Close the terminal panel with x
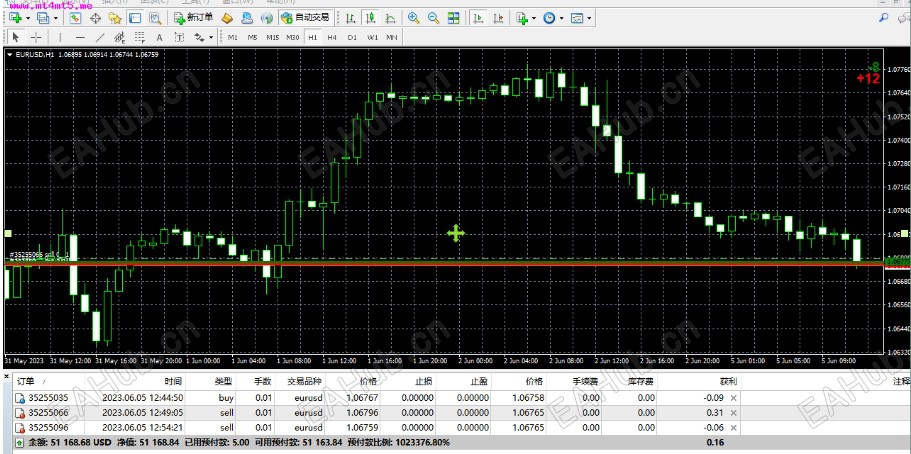 coord(6,377)
